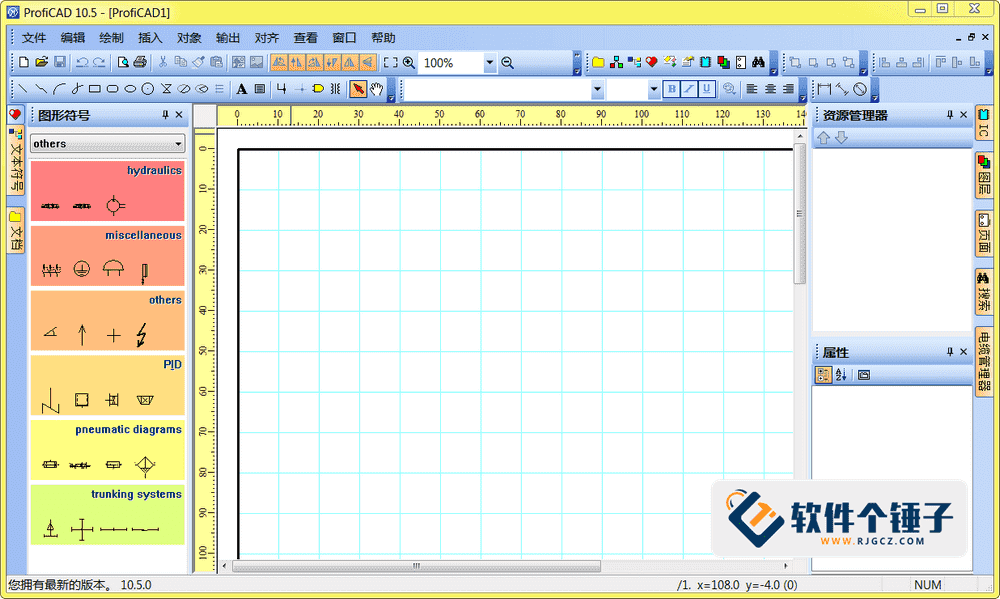Click the move-up arrow in 资源管理器 panel
1000x599 pixels.
[x=822, y=137]
